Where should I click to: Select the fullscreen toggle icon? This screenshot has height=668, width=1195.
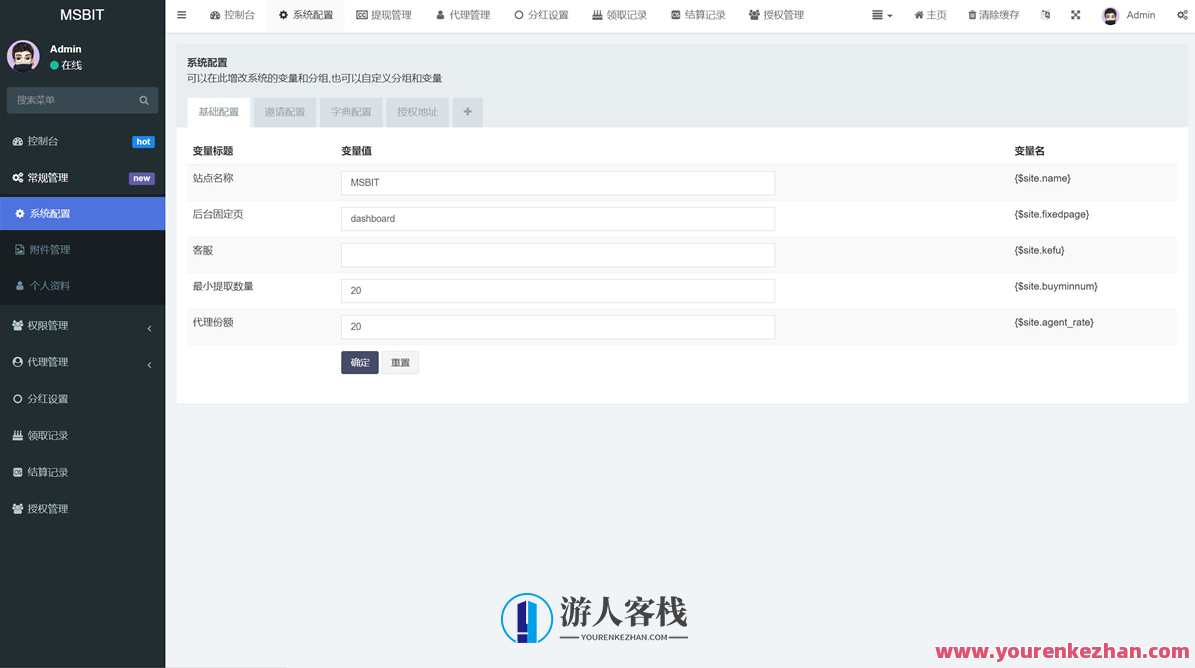click(1076, 14)
